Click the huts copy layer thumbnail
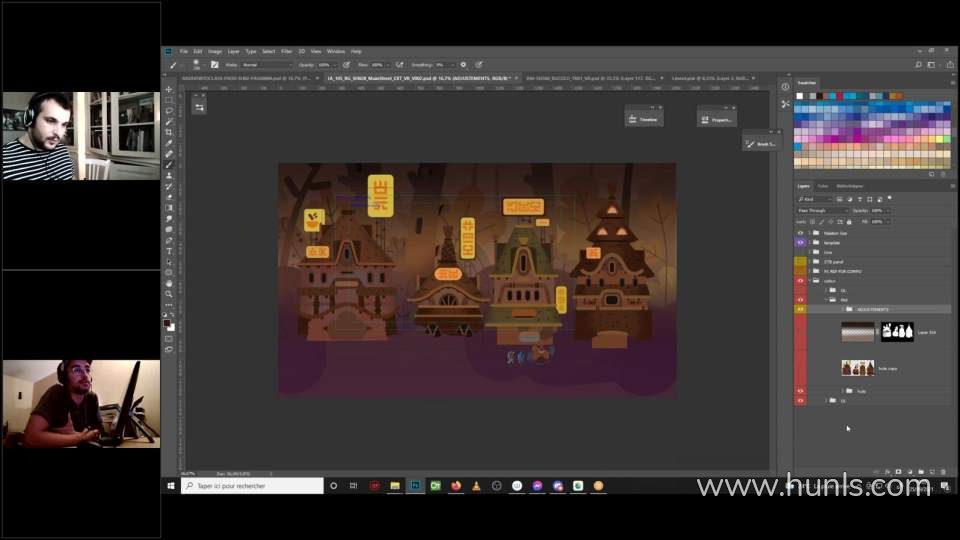The height and width of the screenshot is (540, 960). (858, 368)
